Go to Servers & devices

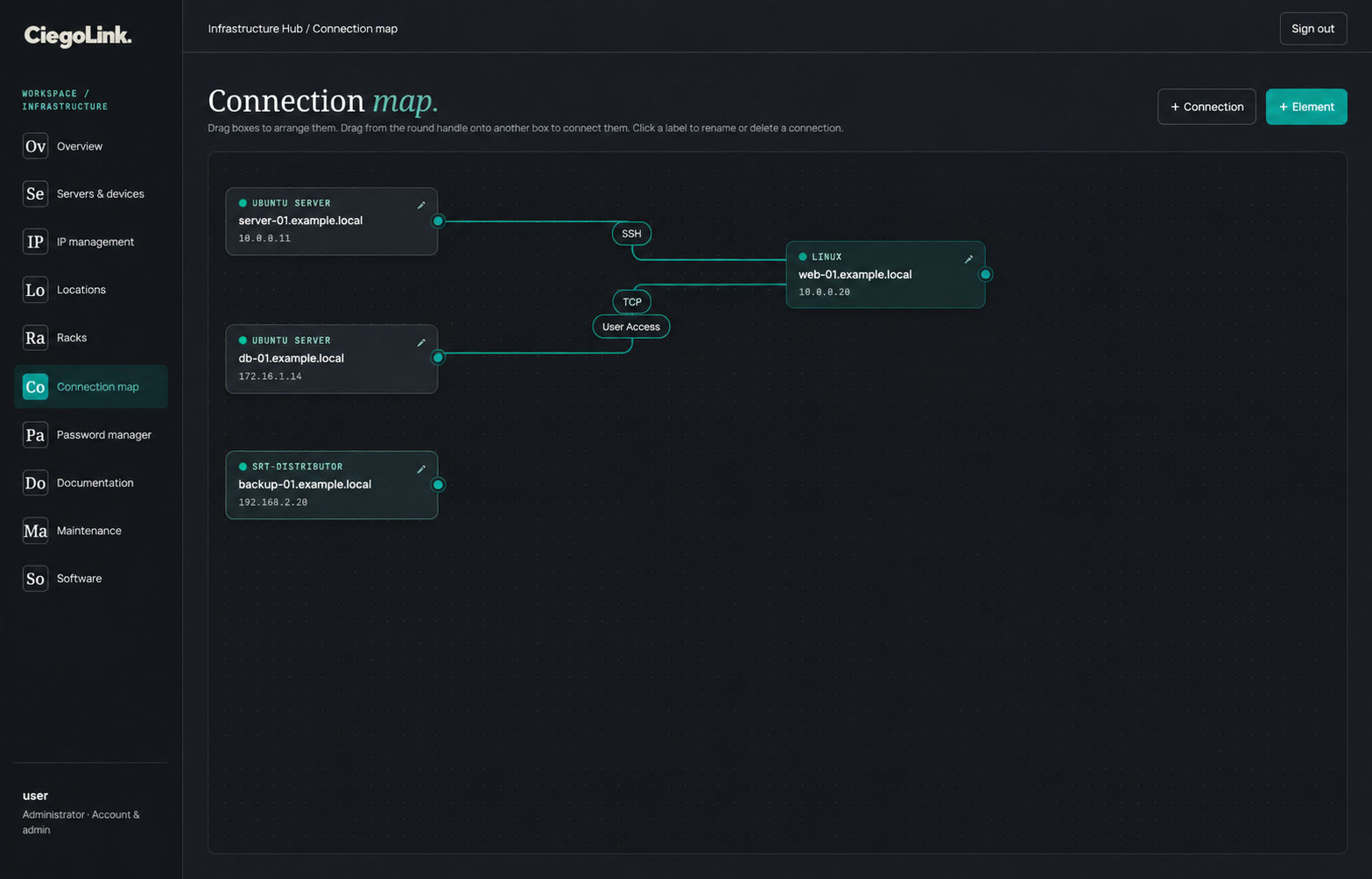point(91,193)
